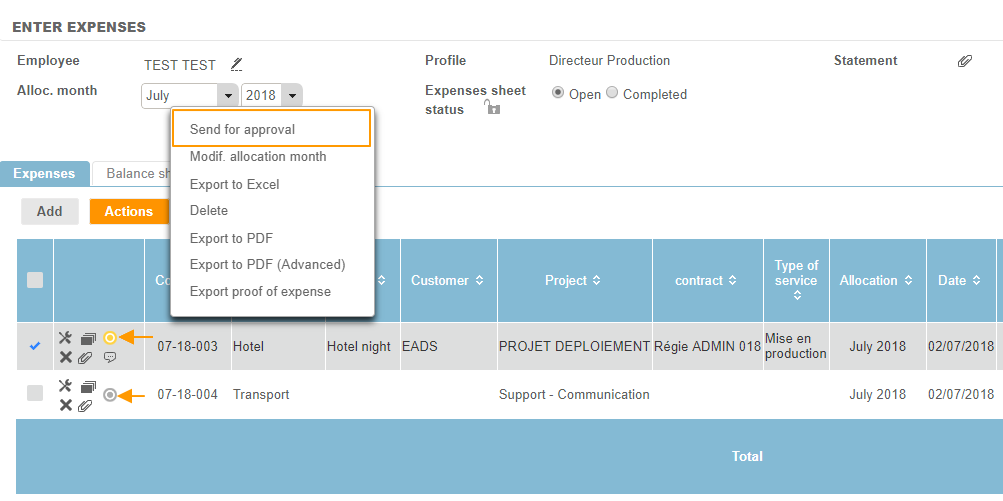
Task: Tick the checkbox for the Transport expense
Action: pos(35,394)
